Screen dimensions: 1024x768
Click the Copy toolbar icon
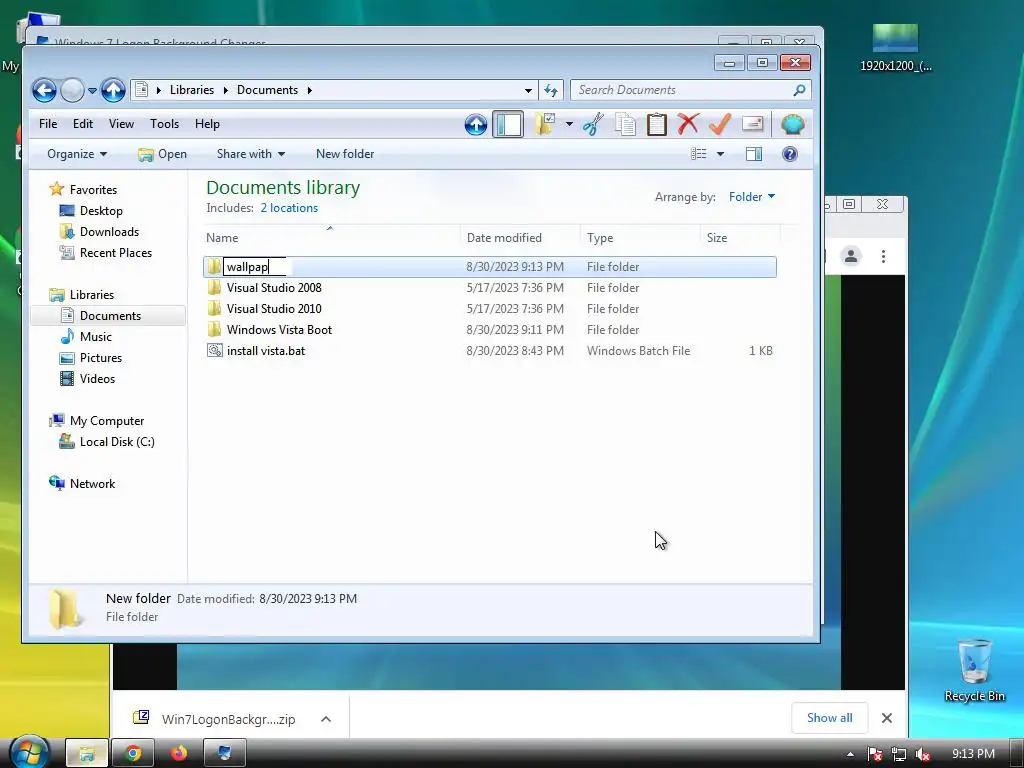625,124
